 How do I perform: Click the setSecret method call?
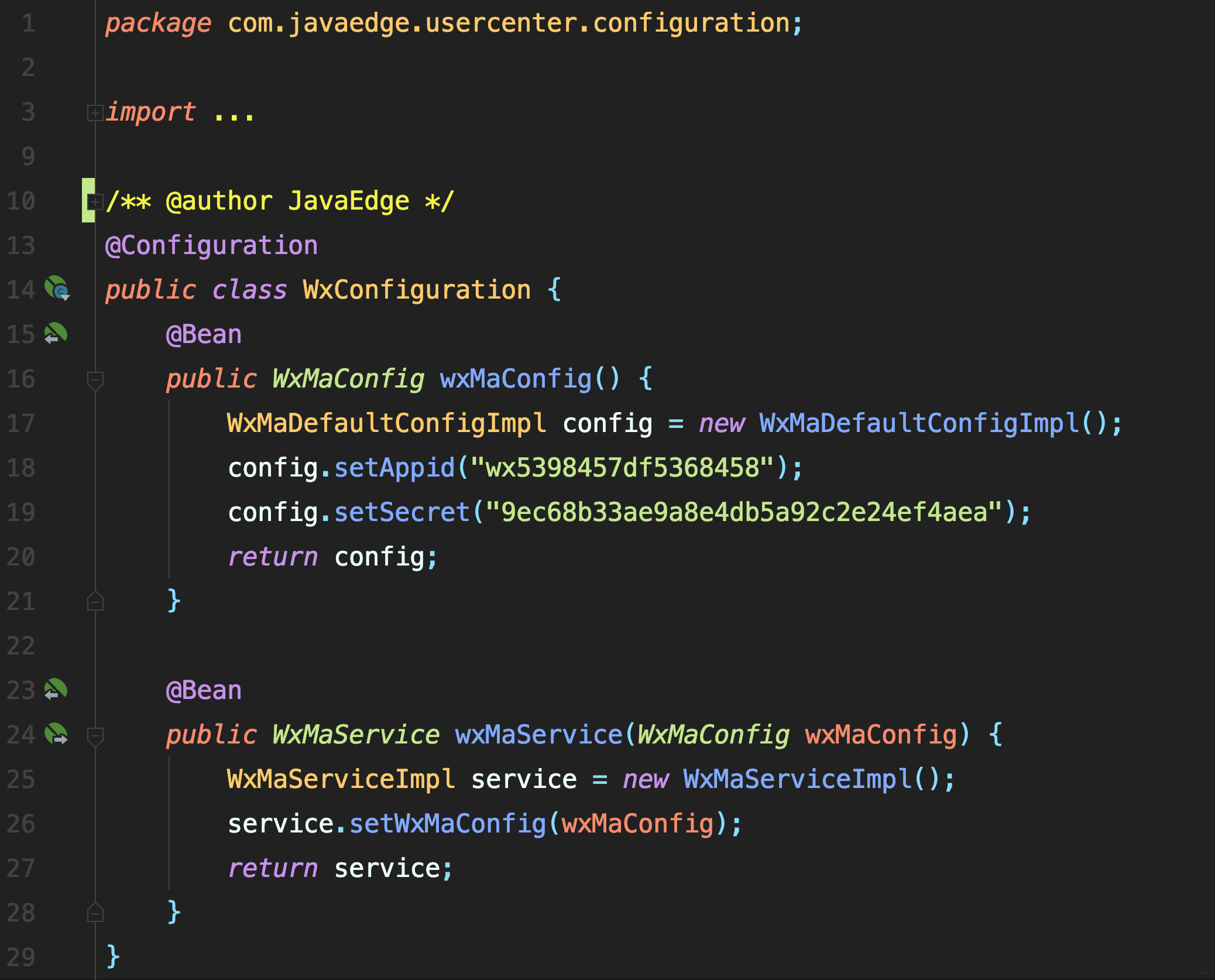coord(401,512)
